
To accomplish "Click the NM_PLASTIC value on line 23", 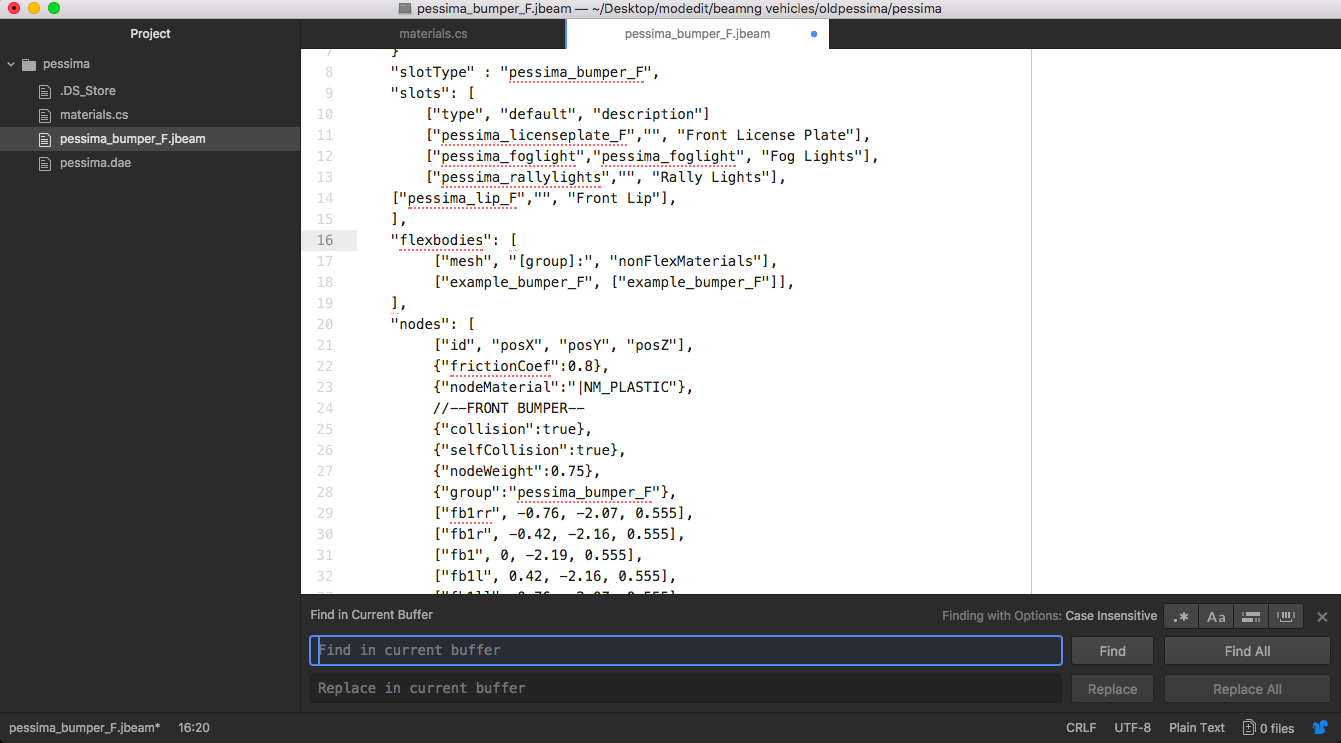I will point(627,387).
